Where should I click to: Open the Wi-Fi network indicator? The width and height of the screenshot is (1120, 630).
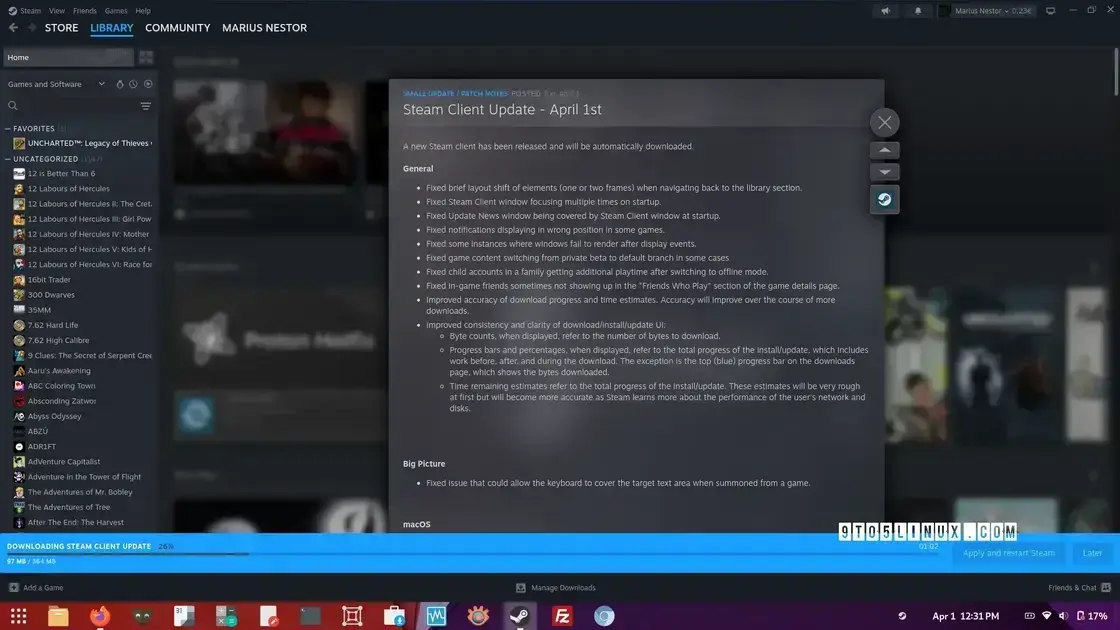[1046, 616]
